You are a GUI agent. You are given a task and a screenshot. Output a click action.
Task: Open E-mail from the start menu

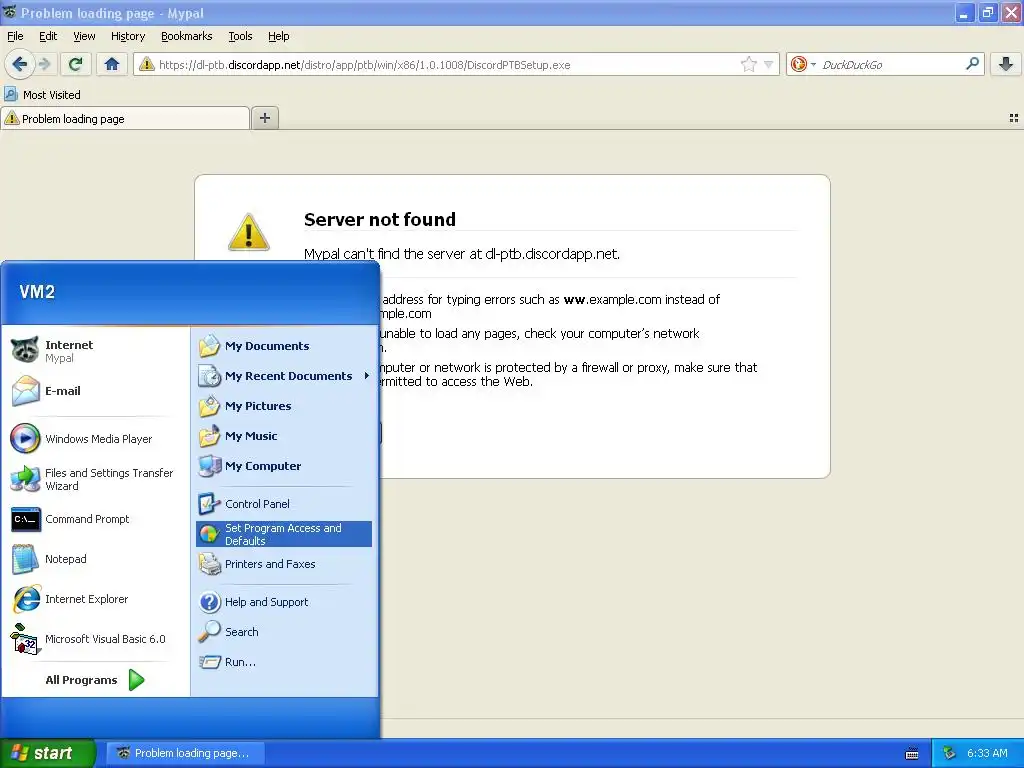[x=97, y=391]
